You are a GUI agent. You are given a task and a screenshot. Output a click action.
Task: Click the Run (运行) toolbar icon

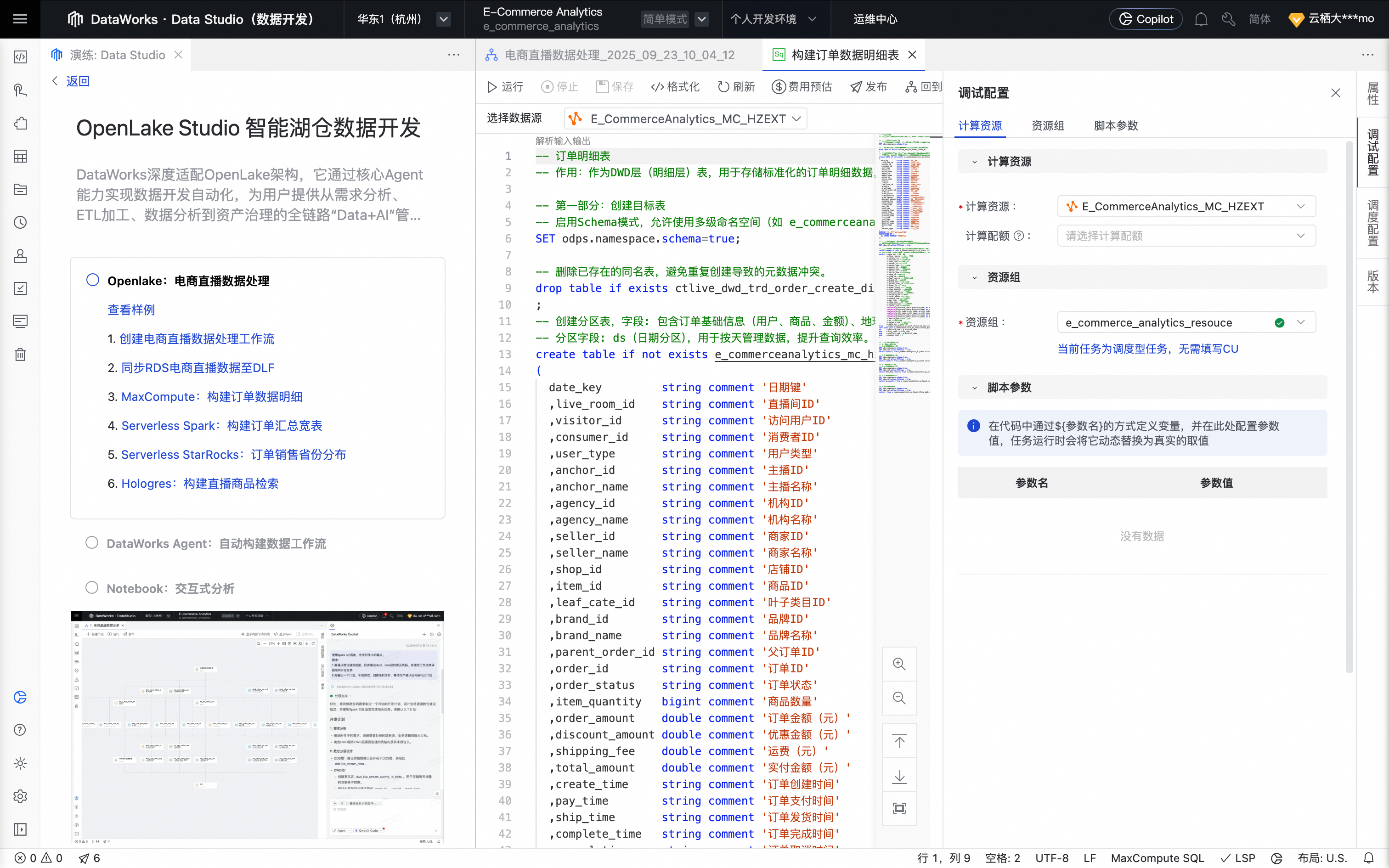coord(492,87)
